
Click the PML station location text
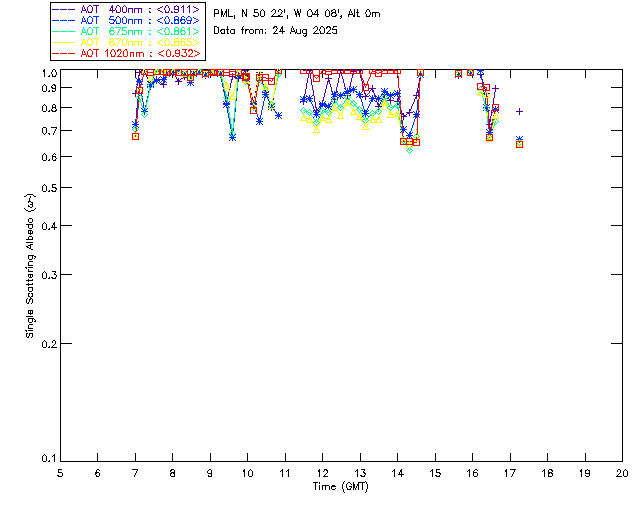297,14
